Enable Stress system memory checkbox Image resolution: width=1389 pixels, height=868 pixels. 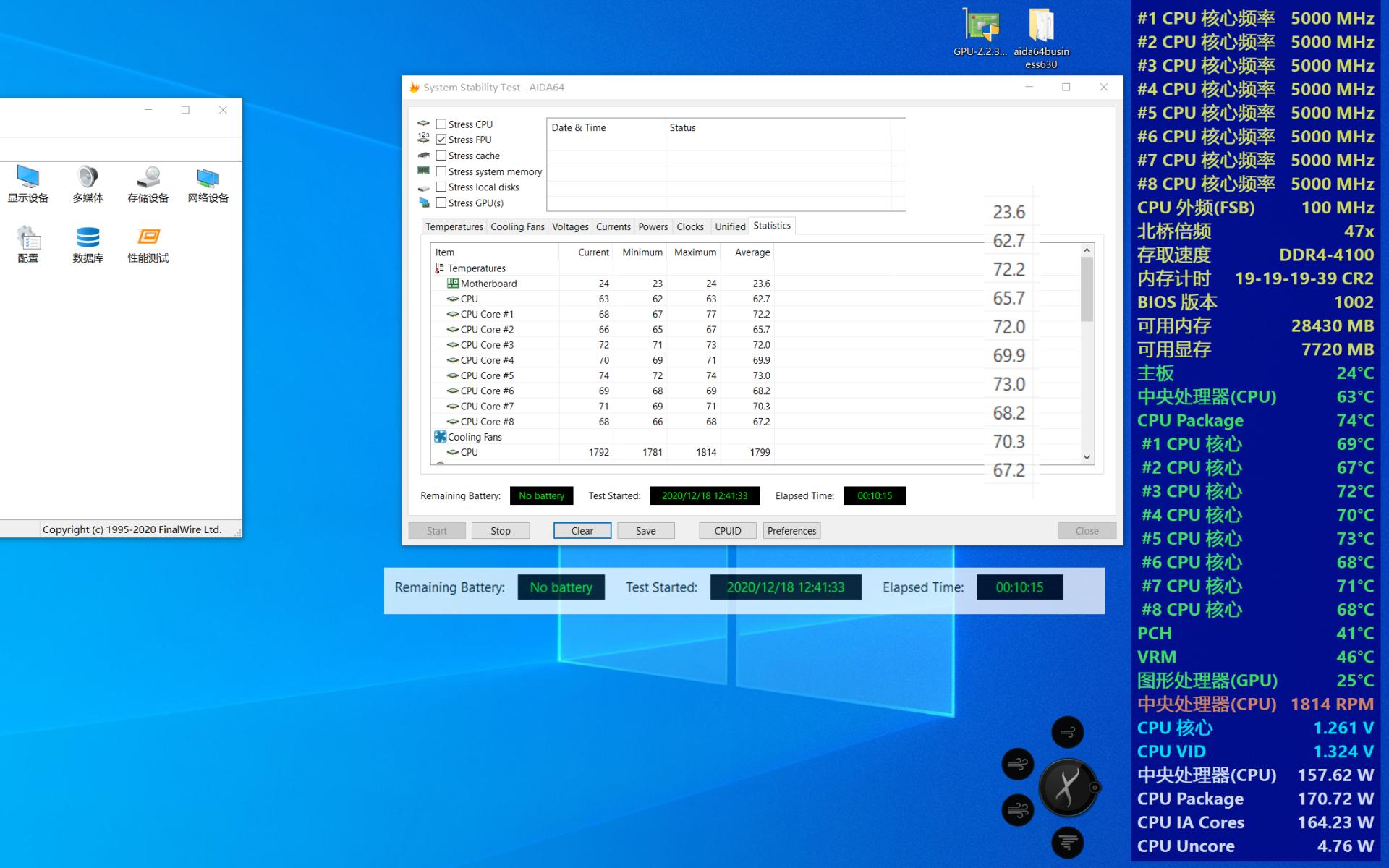441,171
